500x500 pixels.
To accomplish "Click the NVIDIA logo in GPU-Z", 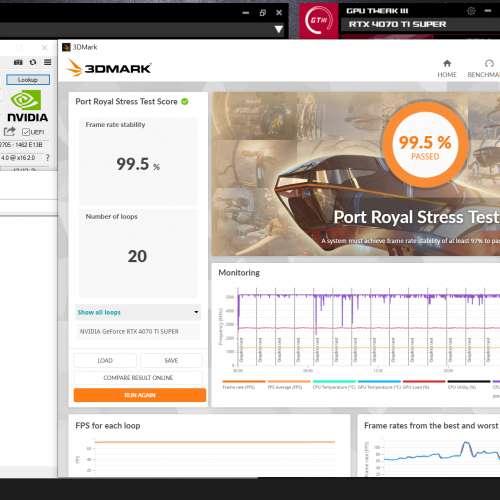I will [x=27, y=106].
